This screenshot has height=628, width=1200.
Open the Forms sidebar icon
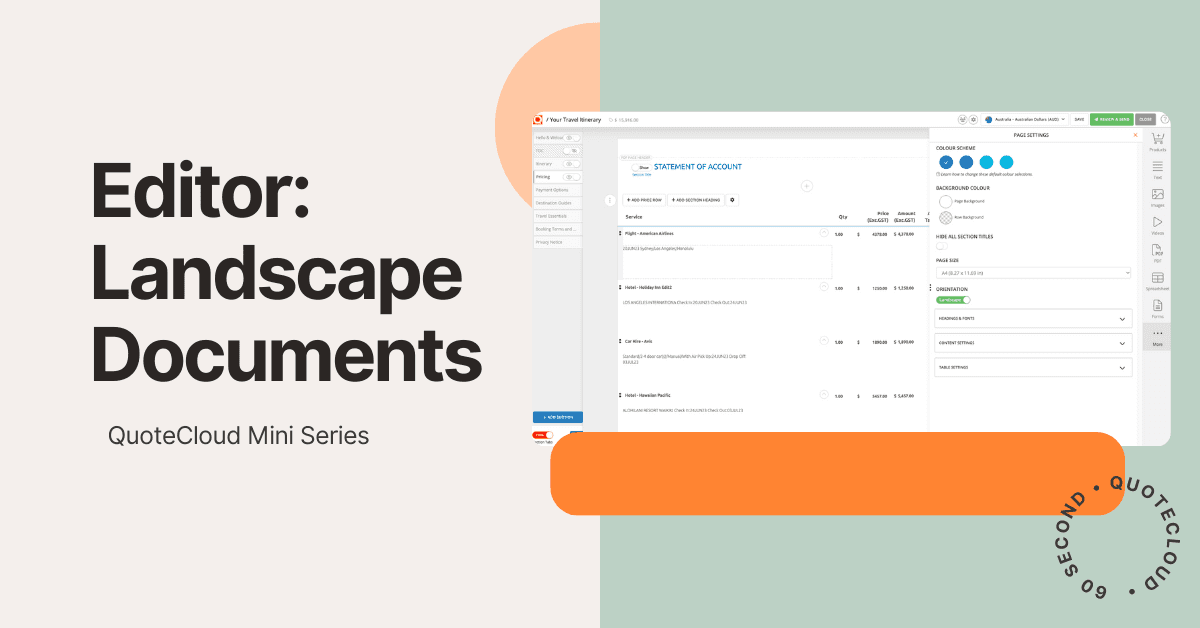click(x=1157, y=308)
